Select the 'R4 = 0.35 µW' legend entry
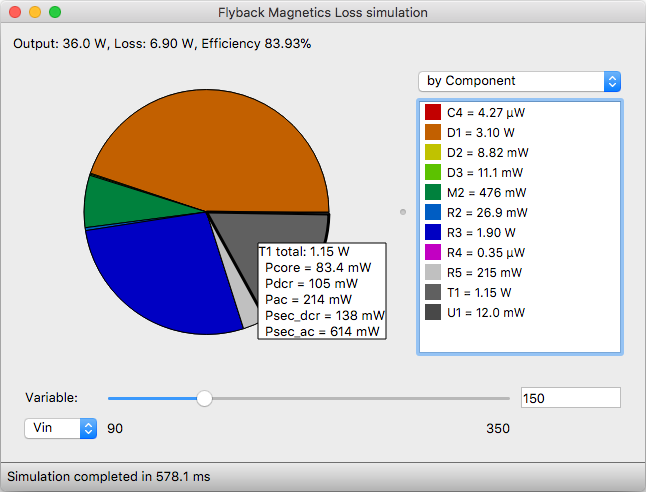Viewport: 646px width, 492px height. [x=486, y=253]
